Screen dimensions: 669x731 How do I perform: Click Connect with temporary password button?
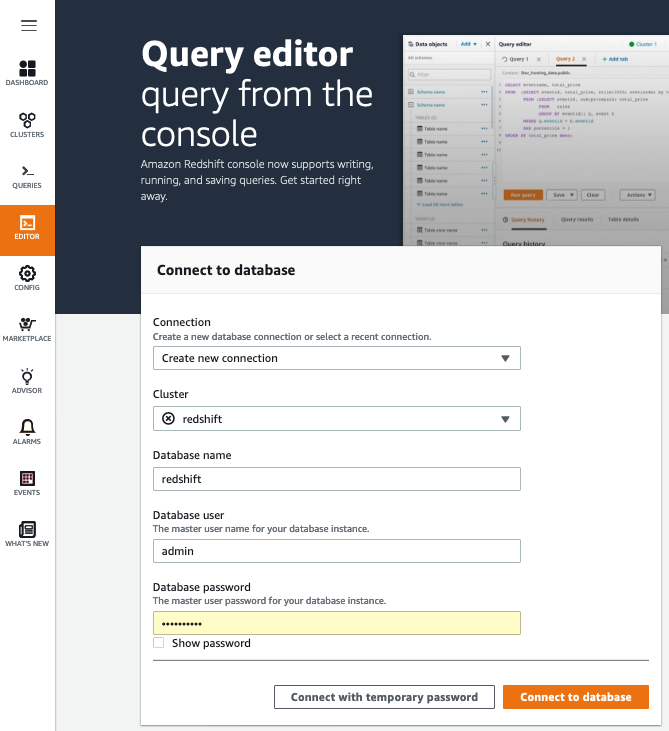coord(384,697)
